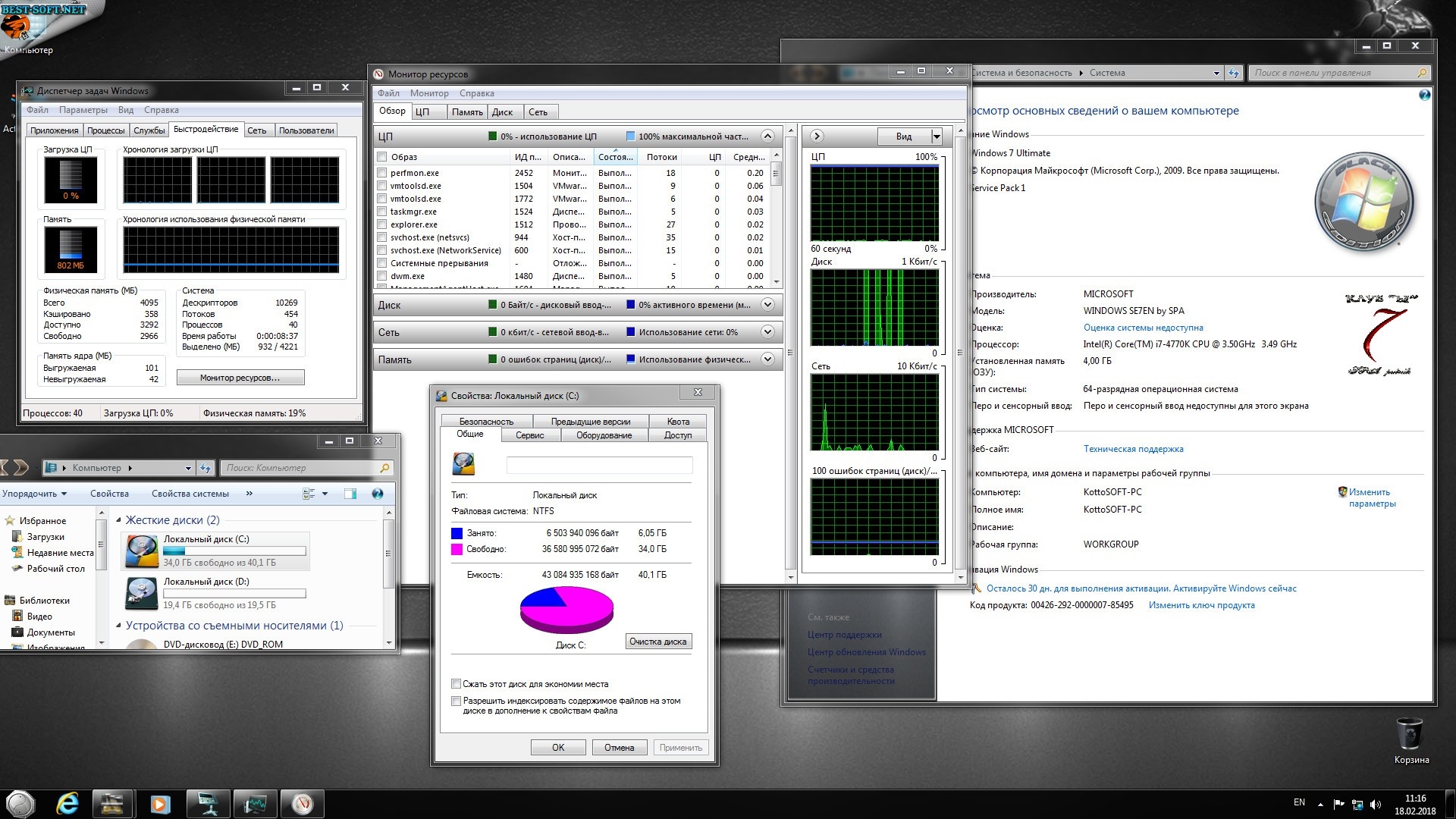The image size is (1456, 819).
Task: Open Internet Explorer from the taskbar
Action: (67, 803)
